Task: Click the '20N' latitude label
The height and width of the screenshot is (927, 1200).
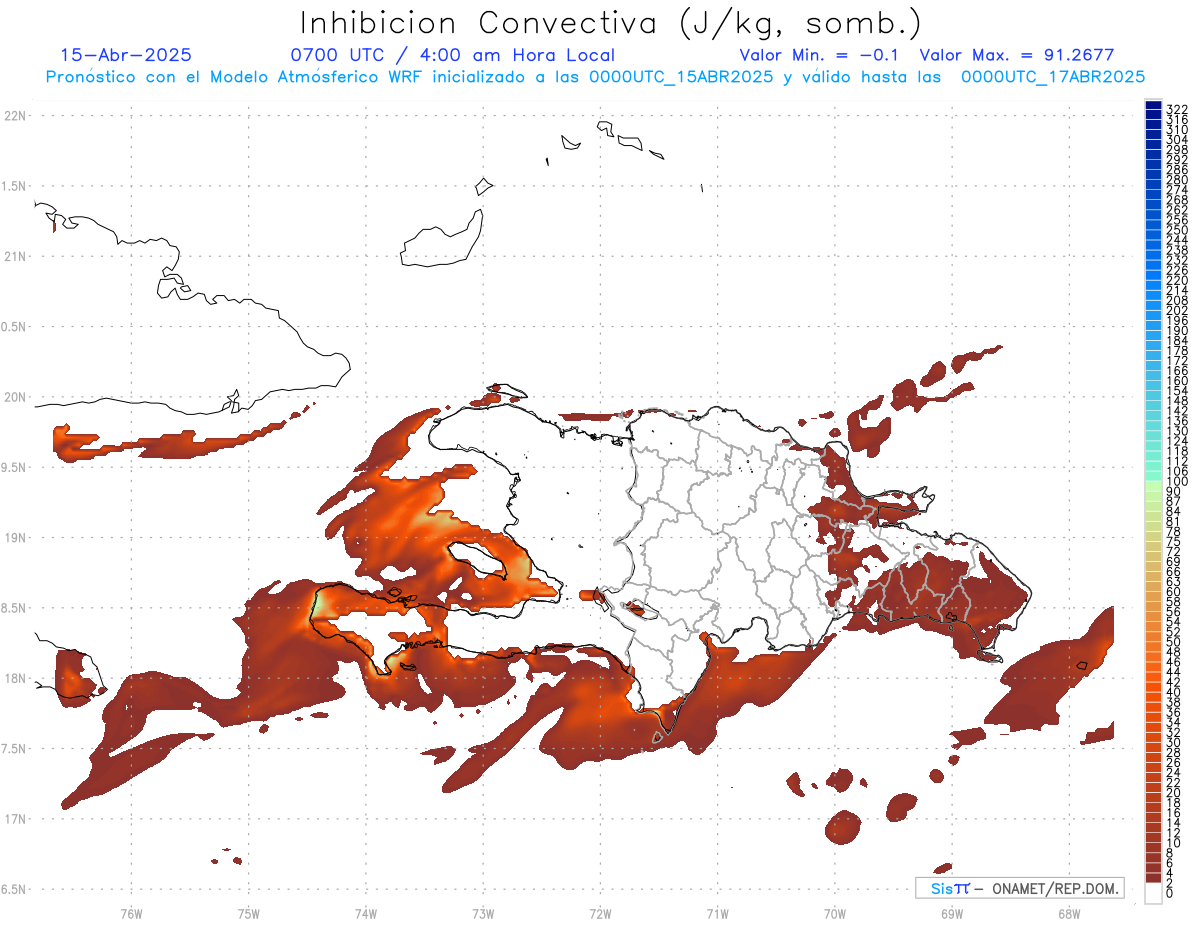Action: pyautogui.click(x=15, y=397)
